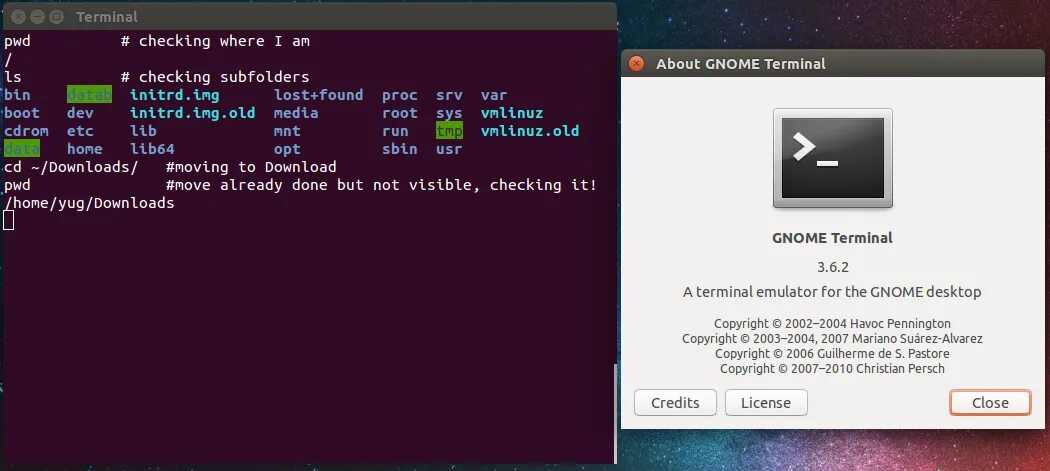Viewport: 1050px width, 471px height.
Task: Close the About GNOME Terminal dialog
Action: pyautogui.click(x=636, y=64)
